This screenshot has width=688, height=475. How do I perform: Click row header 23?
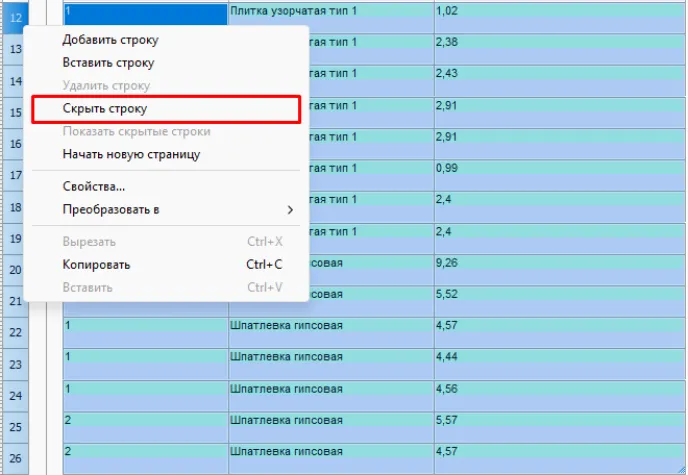point(15,365)
